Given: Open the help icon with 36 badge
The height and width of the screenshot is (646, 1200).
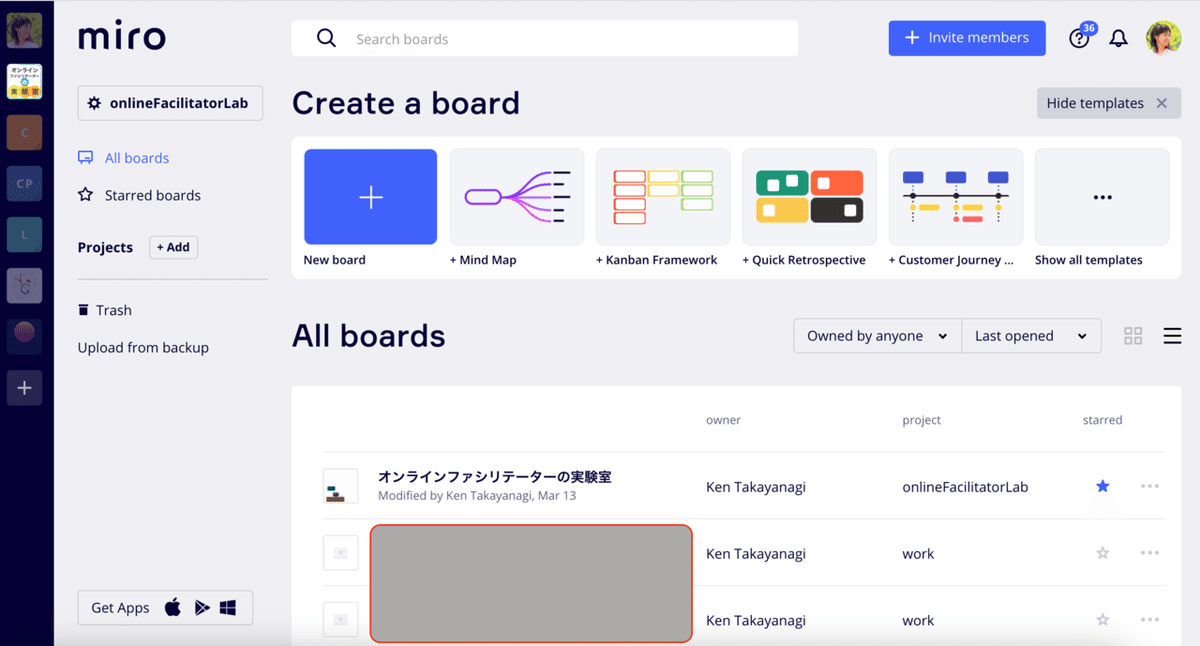Looking at the screenshot, I should [x=1080, y=38].
